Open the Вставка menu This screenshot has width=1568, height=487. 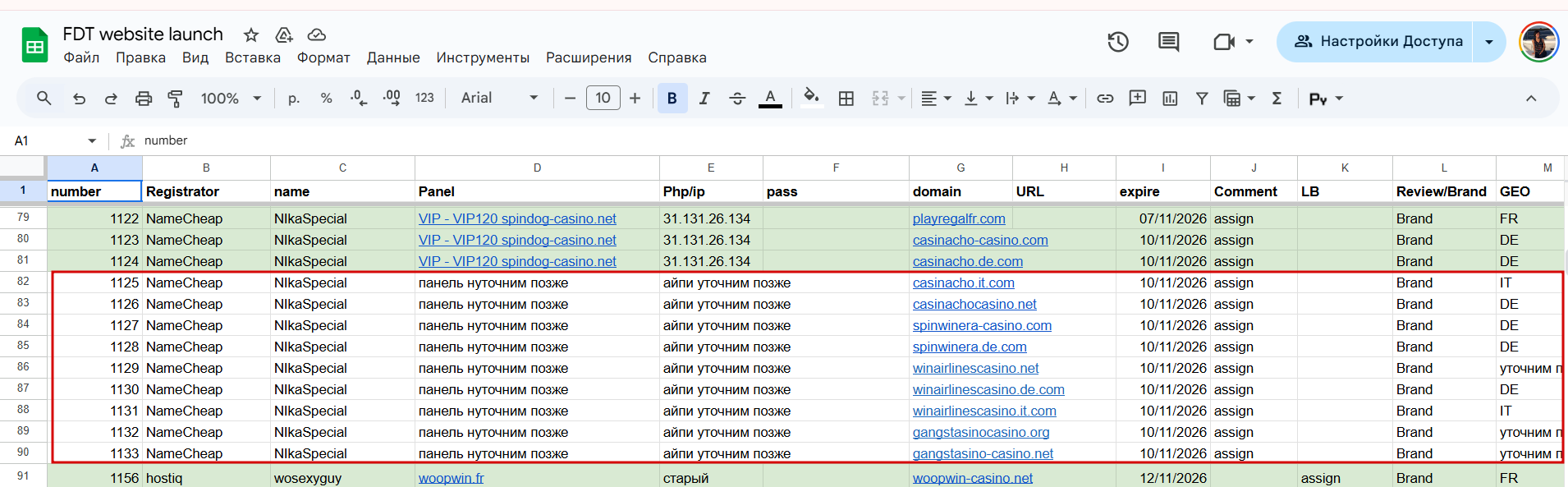coord(253,57)
